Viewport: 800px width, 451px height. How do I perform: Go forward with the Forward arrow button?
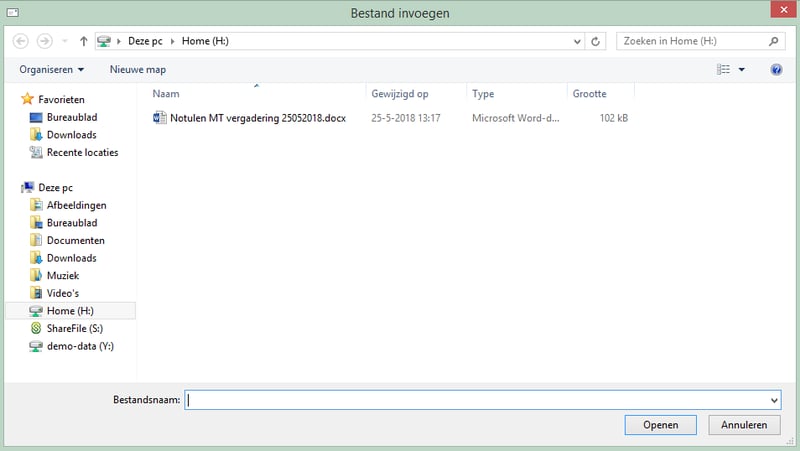44,41
